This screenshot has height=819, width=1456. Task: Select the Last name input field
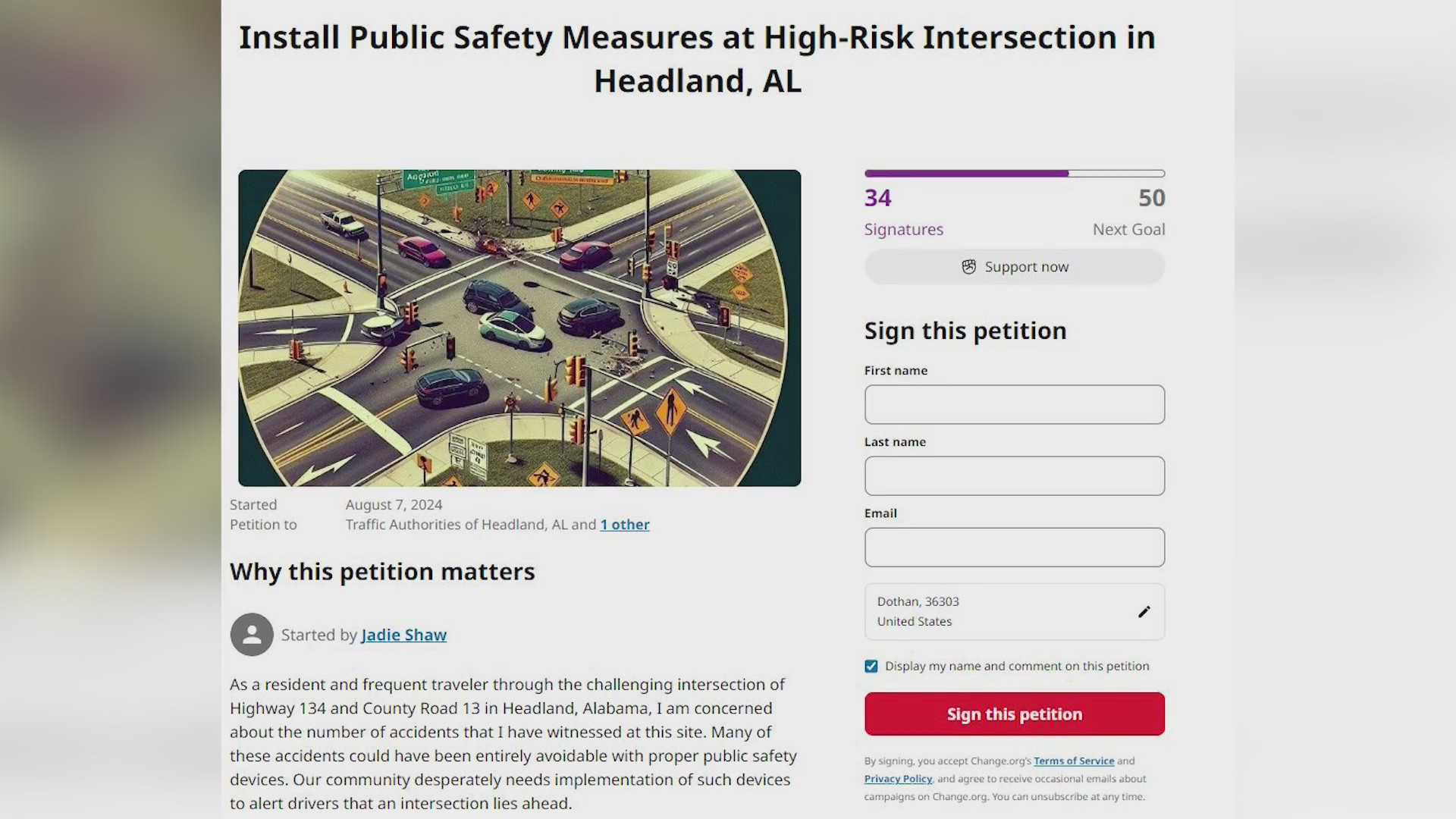coord(1014,475)
